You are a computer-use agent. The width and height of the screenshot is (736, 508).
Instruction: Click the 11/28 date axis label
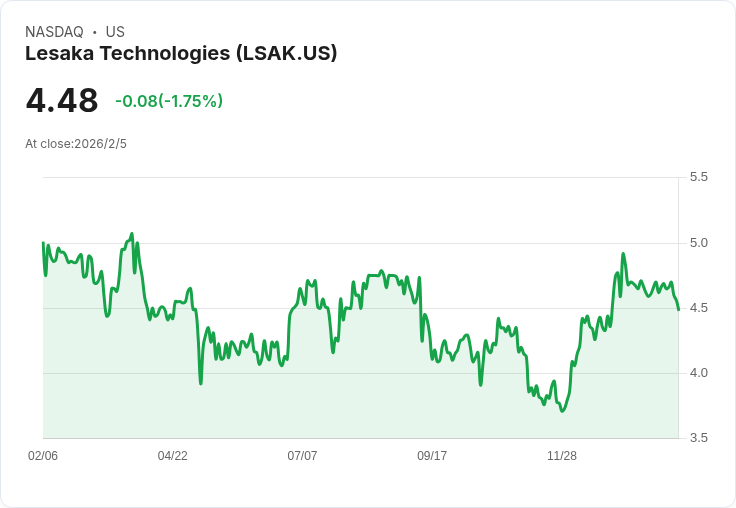pyautogui.click(x=562, y=456)
